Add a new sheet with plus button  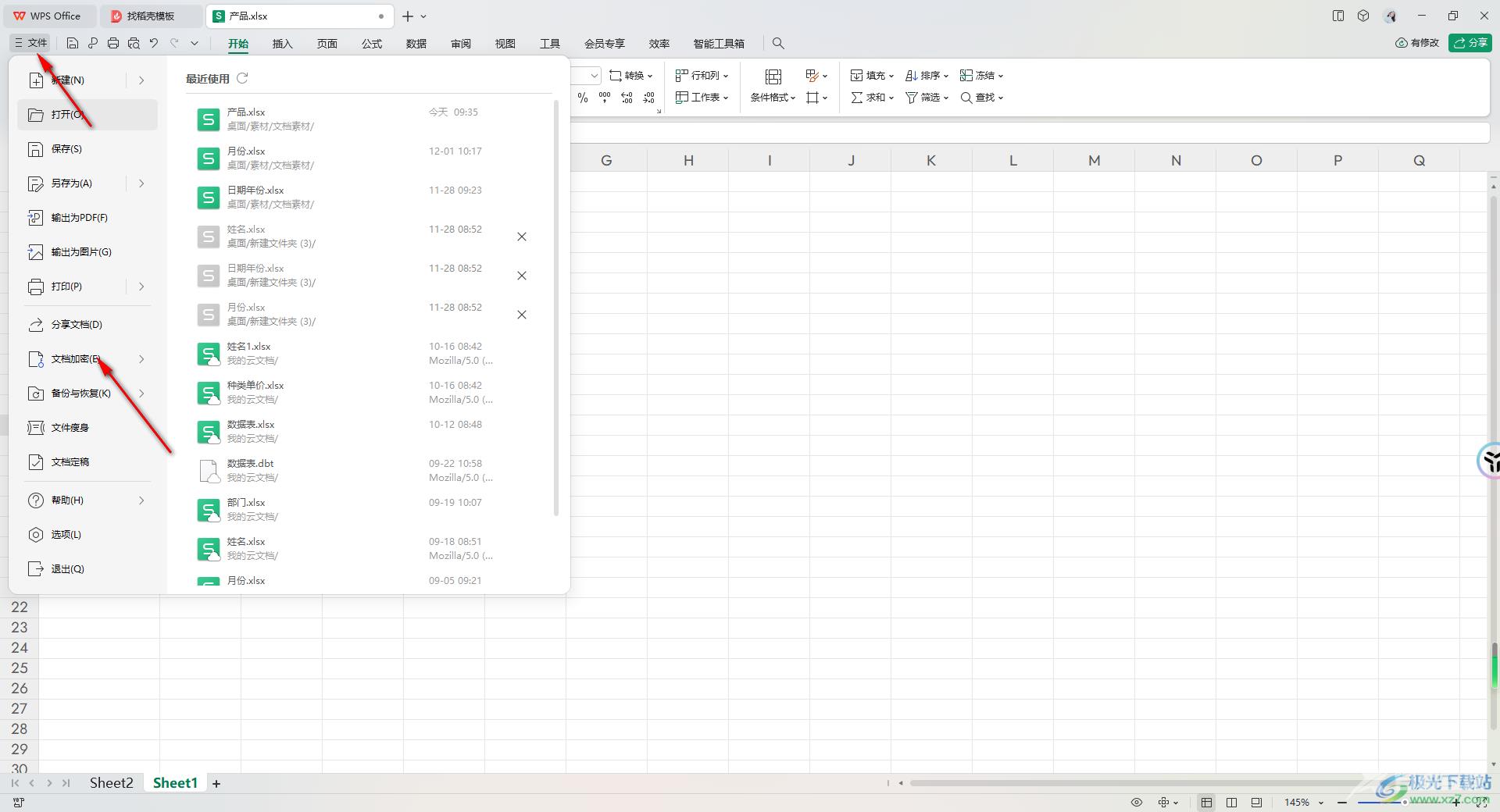click(216, 783)
